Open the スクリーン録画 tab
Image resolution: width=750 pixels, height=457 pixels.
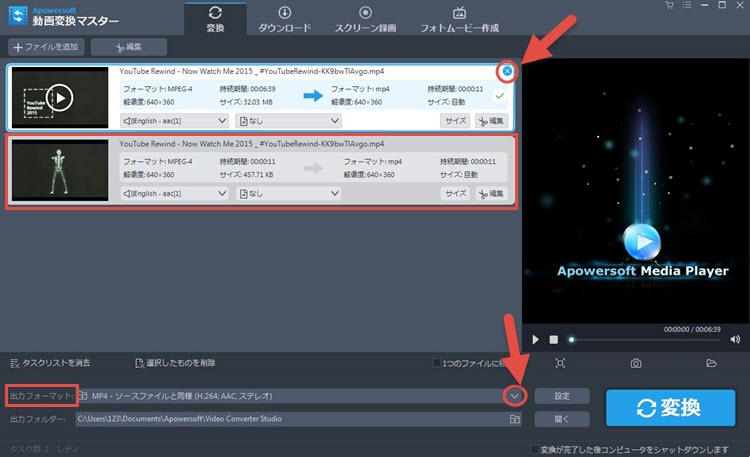(x=365, y=19)
